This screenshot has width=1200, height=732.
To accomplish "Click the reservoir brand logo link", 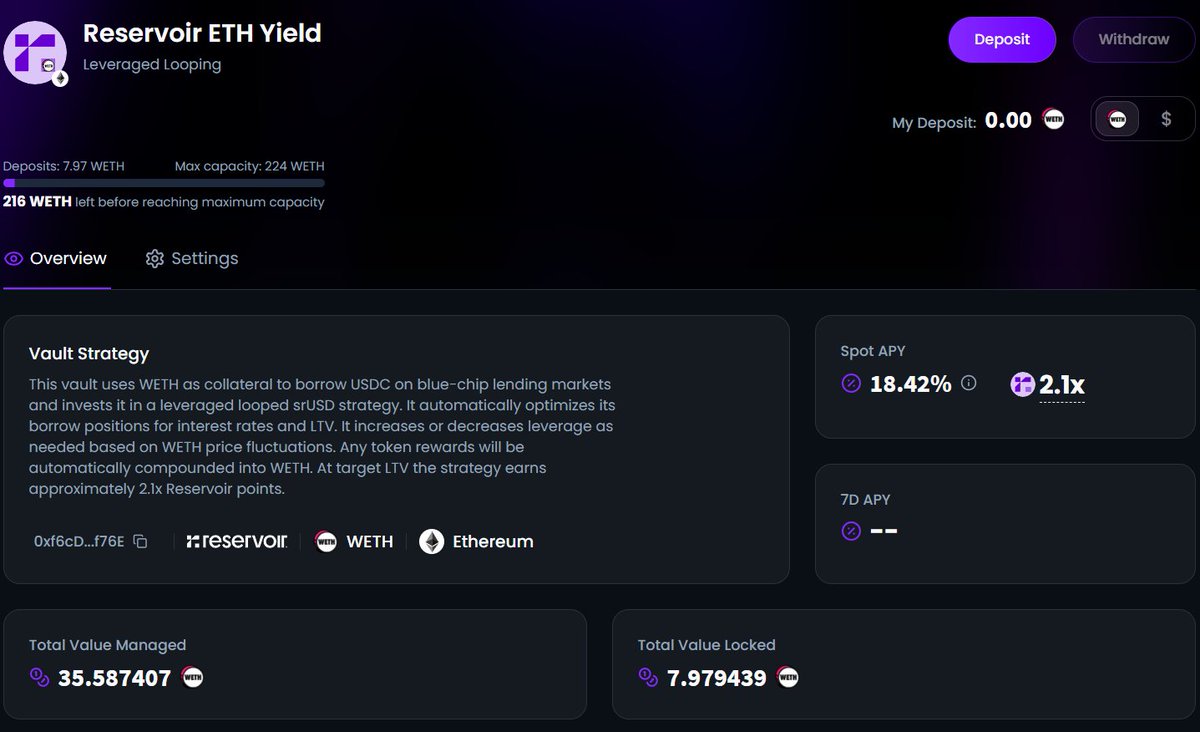I will pyautogui.click(x=237, y=542).
